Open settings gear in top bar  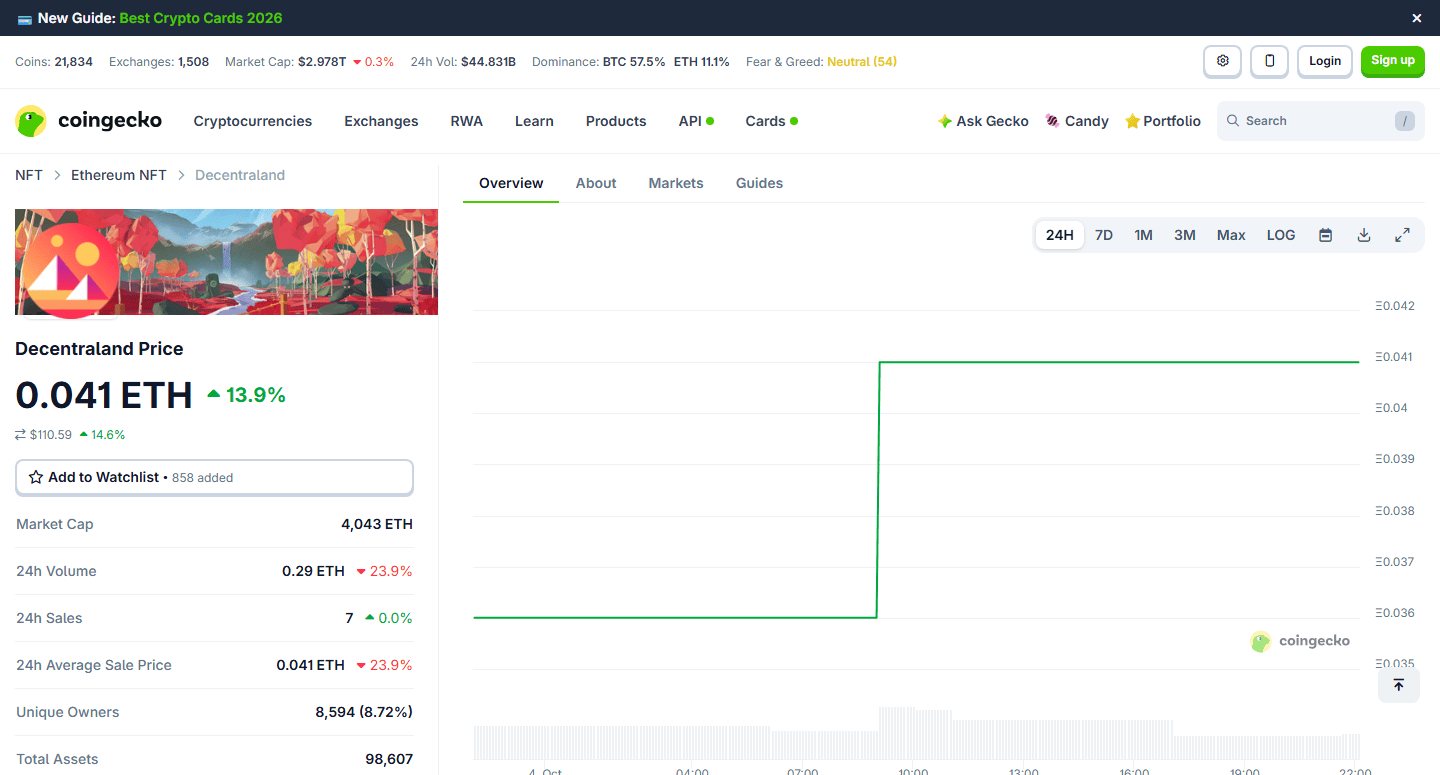pyautogui.click(x=1222, y=61)
